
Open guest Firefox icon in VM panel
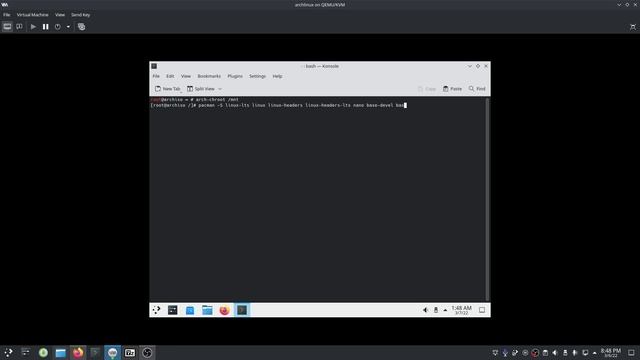click(224, 310)
